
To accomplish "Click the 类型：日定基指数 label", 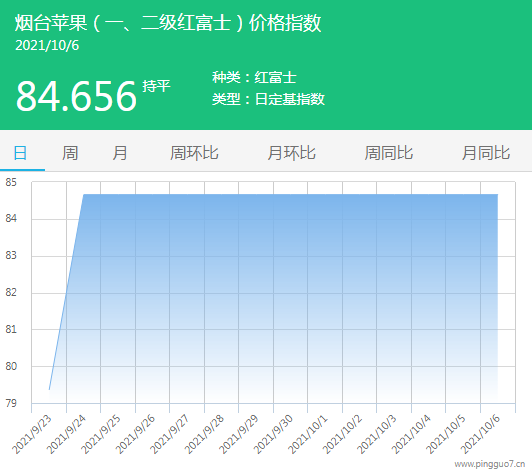I will point(268,99).
